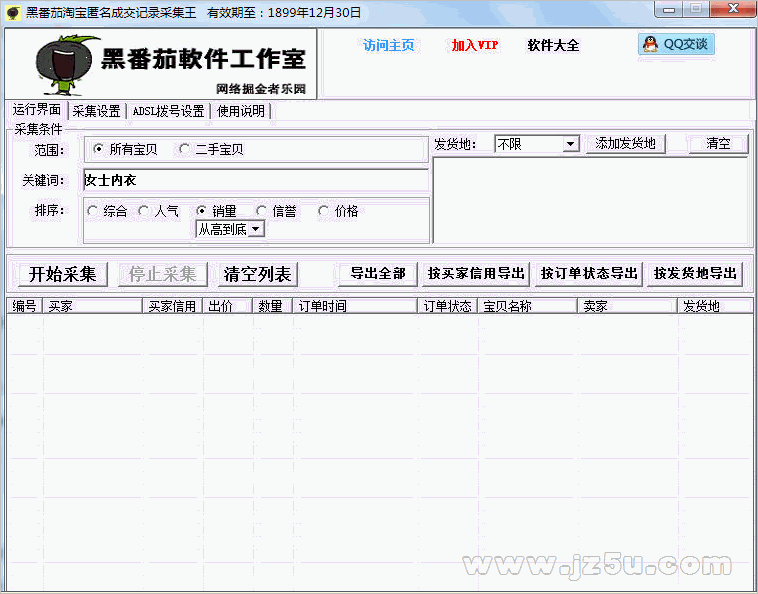
Task: Select the 二手宝贝 range option
Action: (x=211, y=149)
